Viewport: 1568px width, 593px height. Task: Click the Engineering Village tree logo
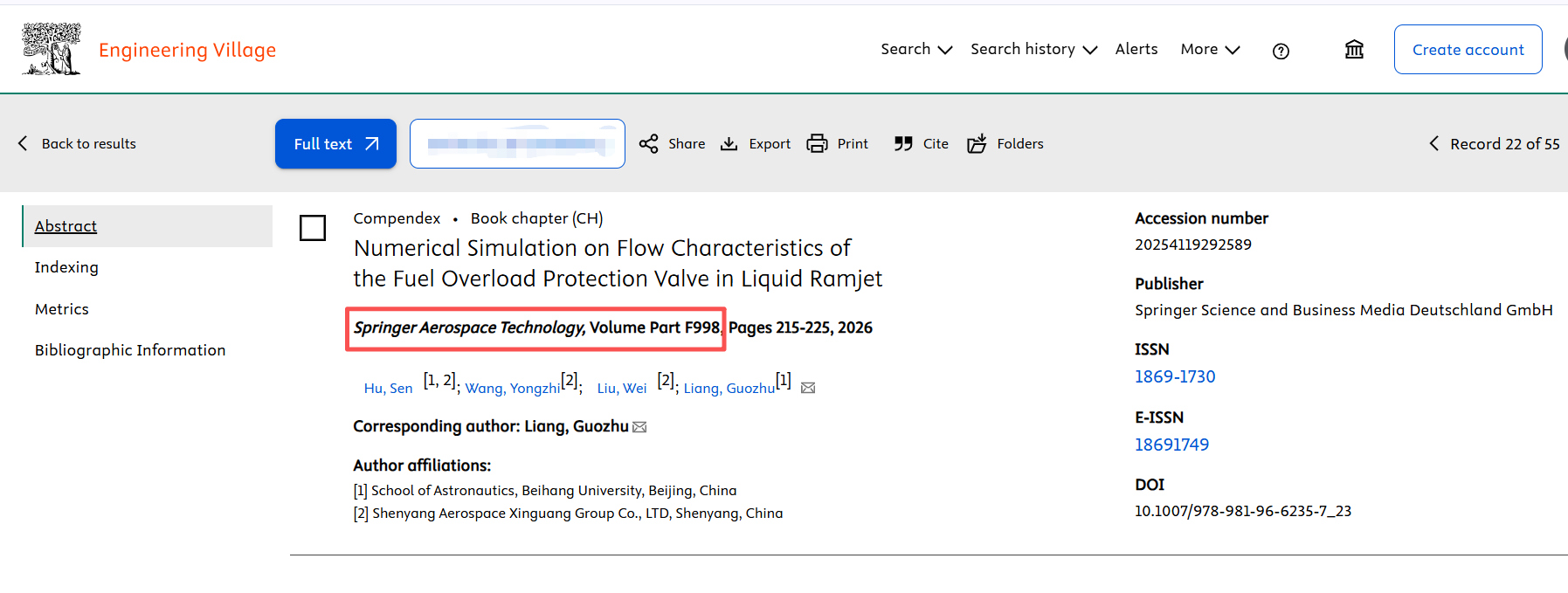click(x=51, y=49)
